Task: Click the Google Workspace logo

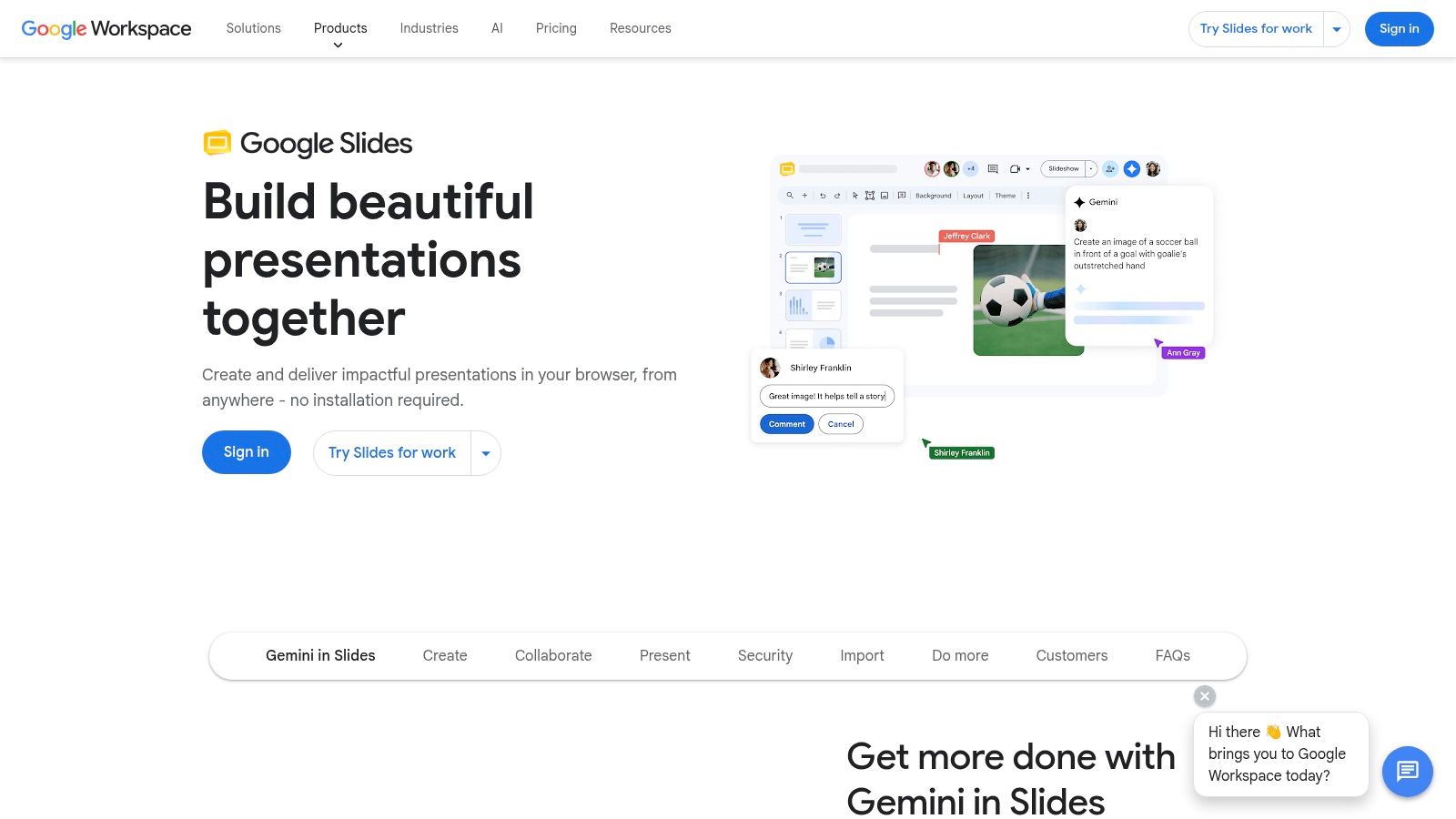Action: [x=106, y=28]
